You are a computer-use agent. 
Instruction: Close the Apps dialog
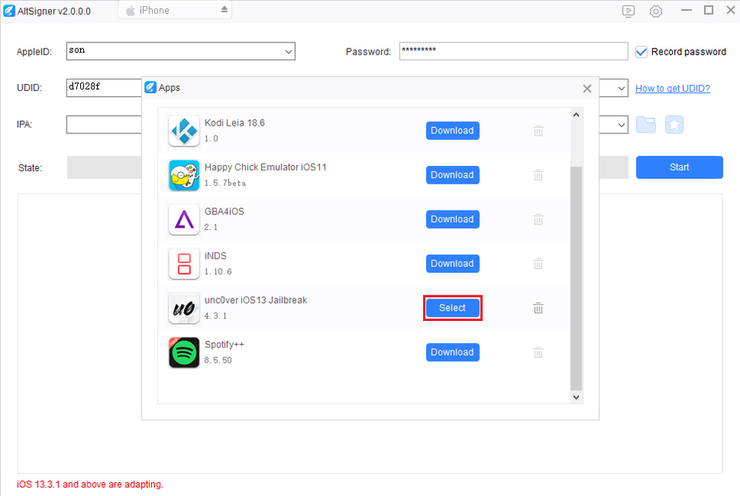[587, 88]
